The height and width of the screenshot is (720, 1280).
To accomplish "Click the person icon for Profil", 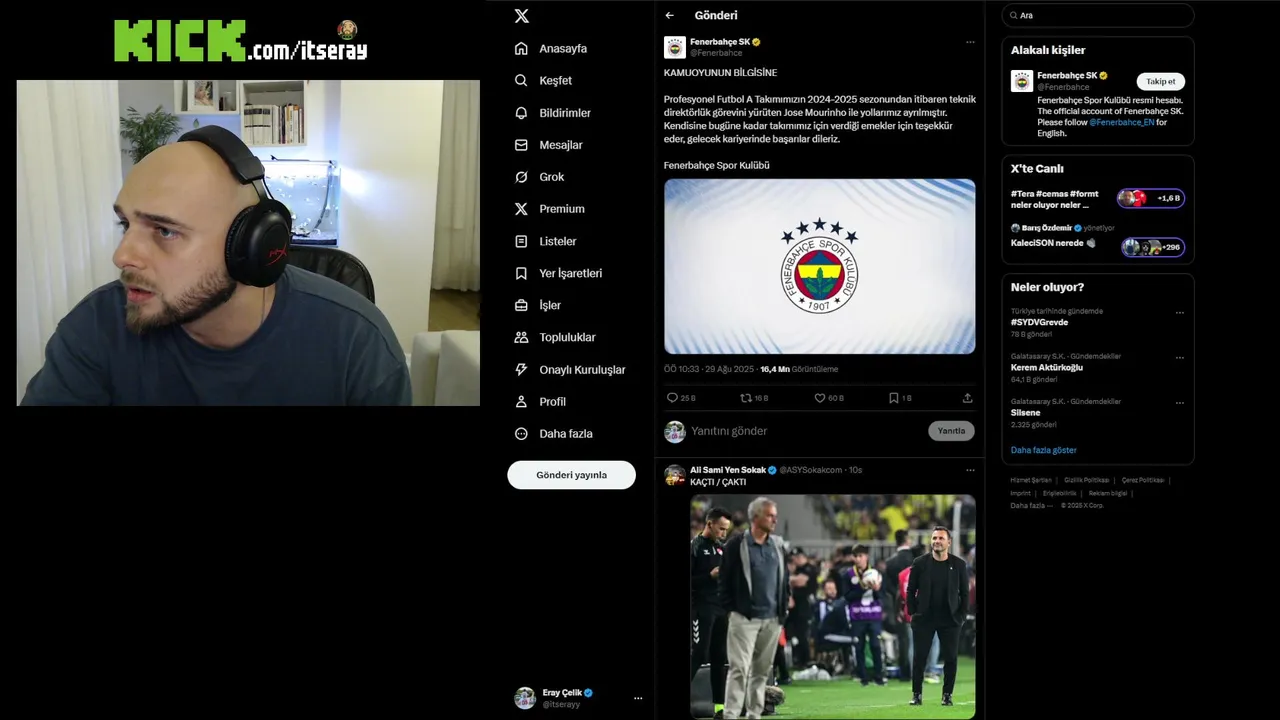I will coord(521,401).
